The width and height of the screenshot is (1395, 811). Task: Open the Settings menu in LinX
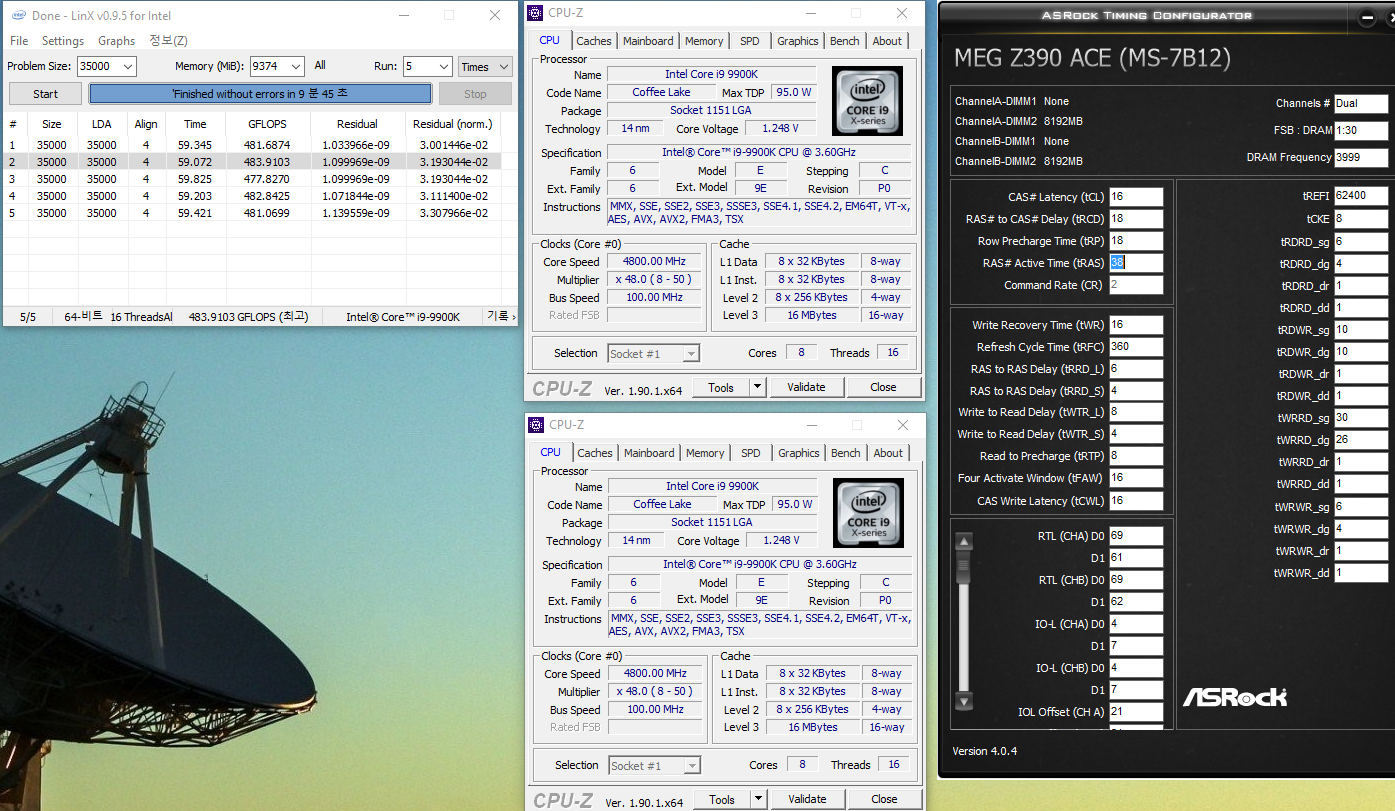coord(63,41)
